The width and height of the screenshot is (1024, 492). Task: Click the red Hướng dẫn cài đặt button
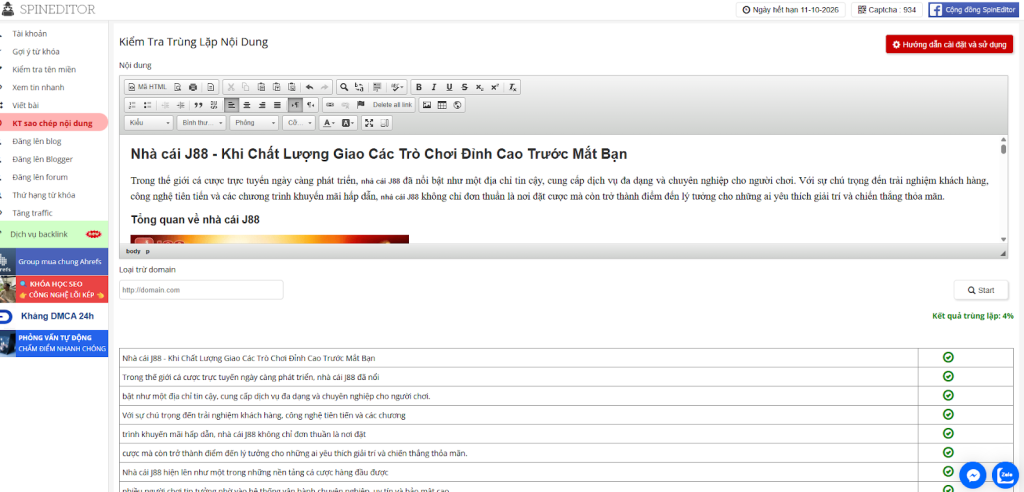pyautogui.click(x=949, y=45)
